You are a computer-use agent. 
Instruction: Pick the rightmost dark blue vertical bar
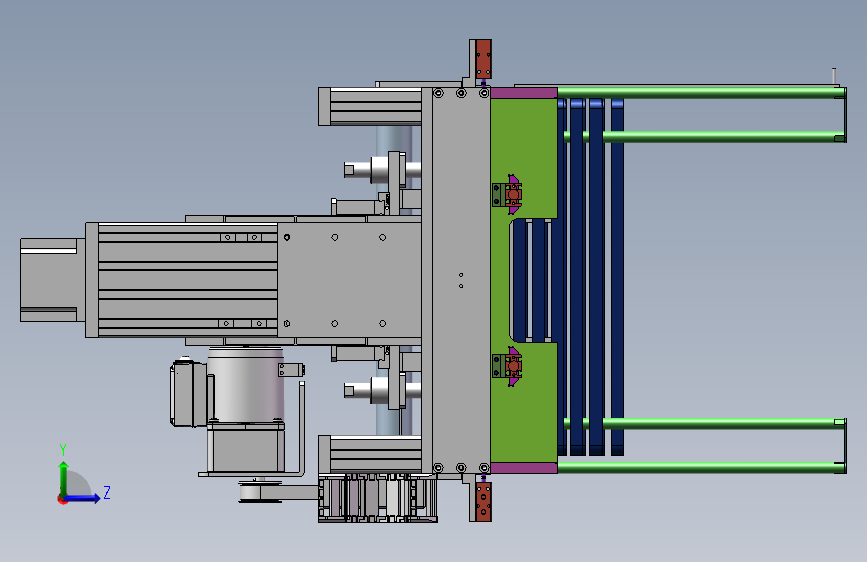click(x=618, y=277)
